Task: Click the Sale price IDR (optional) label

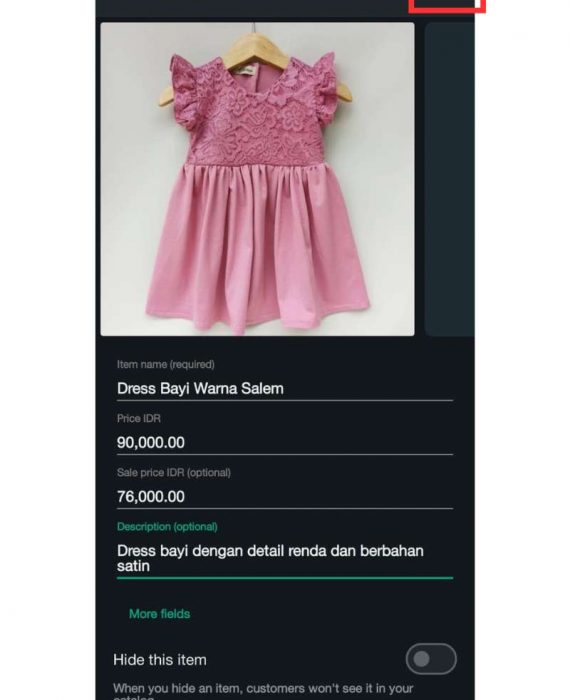Action: 174,472
